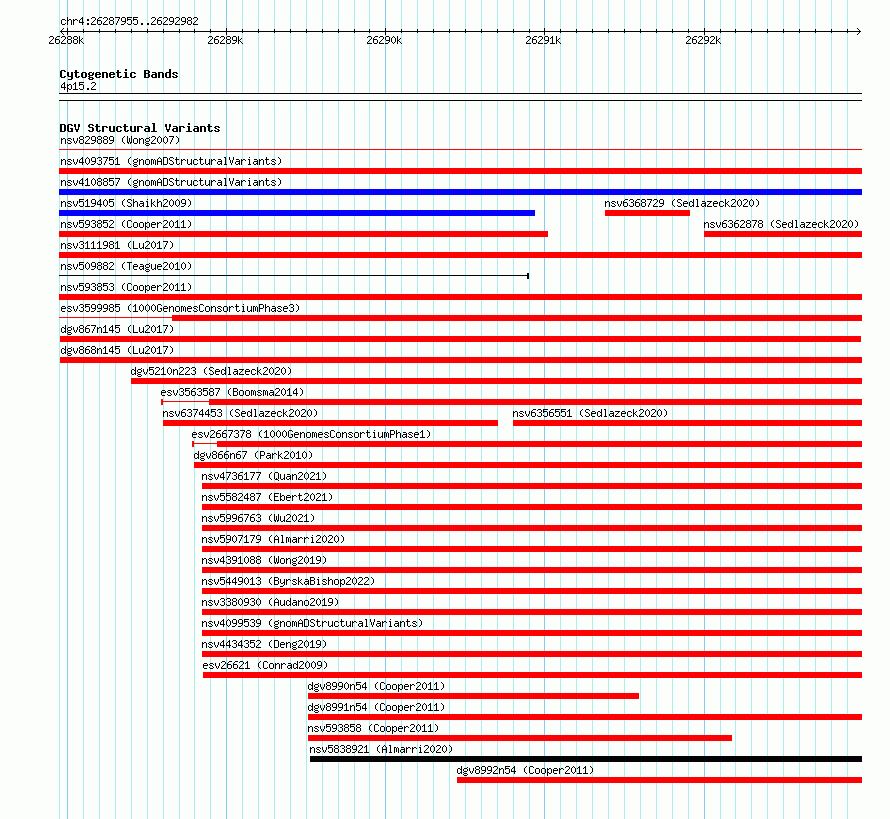Viewport: 890px width, 819px height.
Task: Click dgv867n145 (Lu2017) label
Action: click(117, 329)
